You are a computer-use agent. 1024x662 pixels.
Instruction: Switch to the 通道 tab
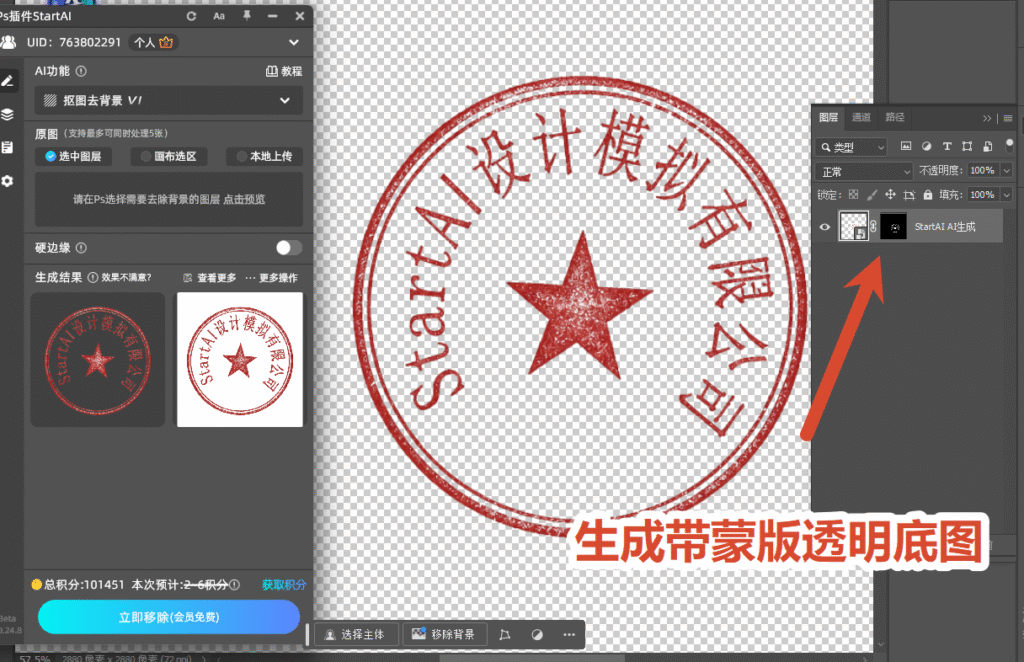click(861, 117)
